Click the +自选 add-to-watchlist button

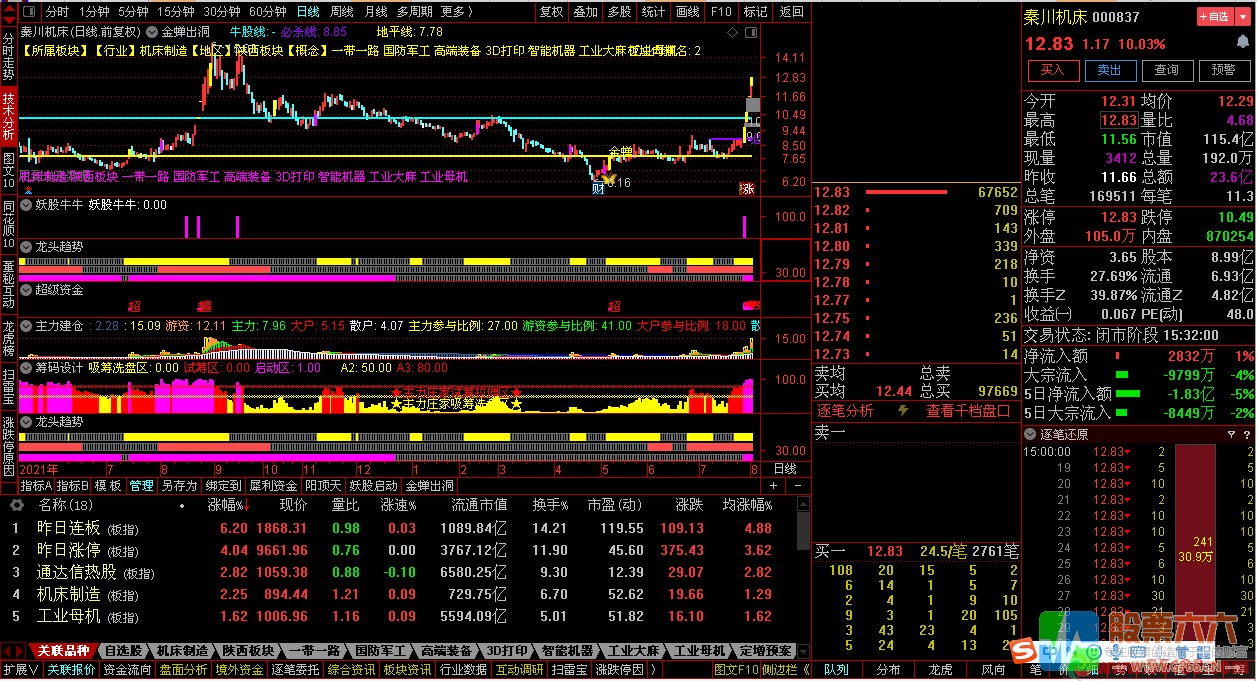(1213, 17)
